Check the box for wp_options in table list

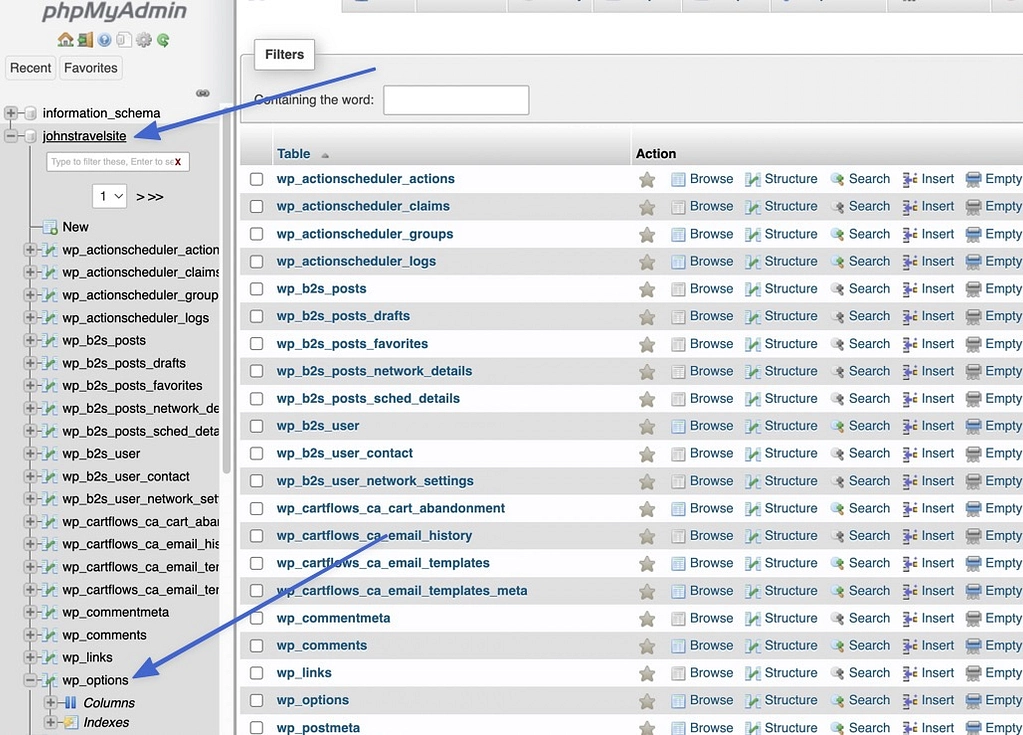(256, 700)
